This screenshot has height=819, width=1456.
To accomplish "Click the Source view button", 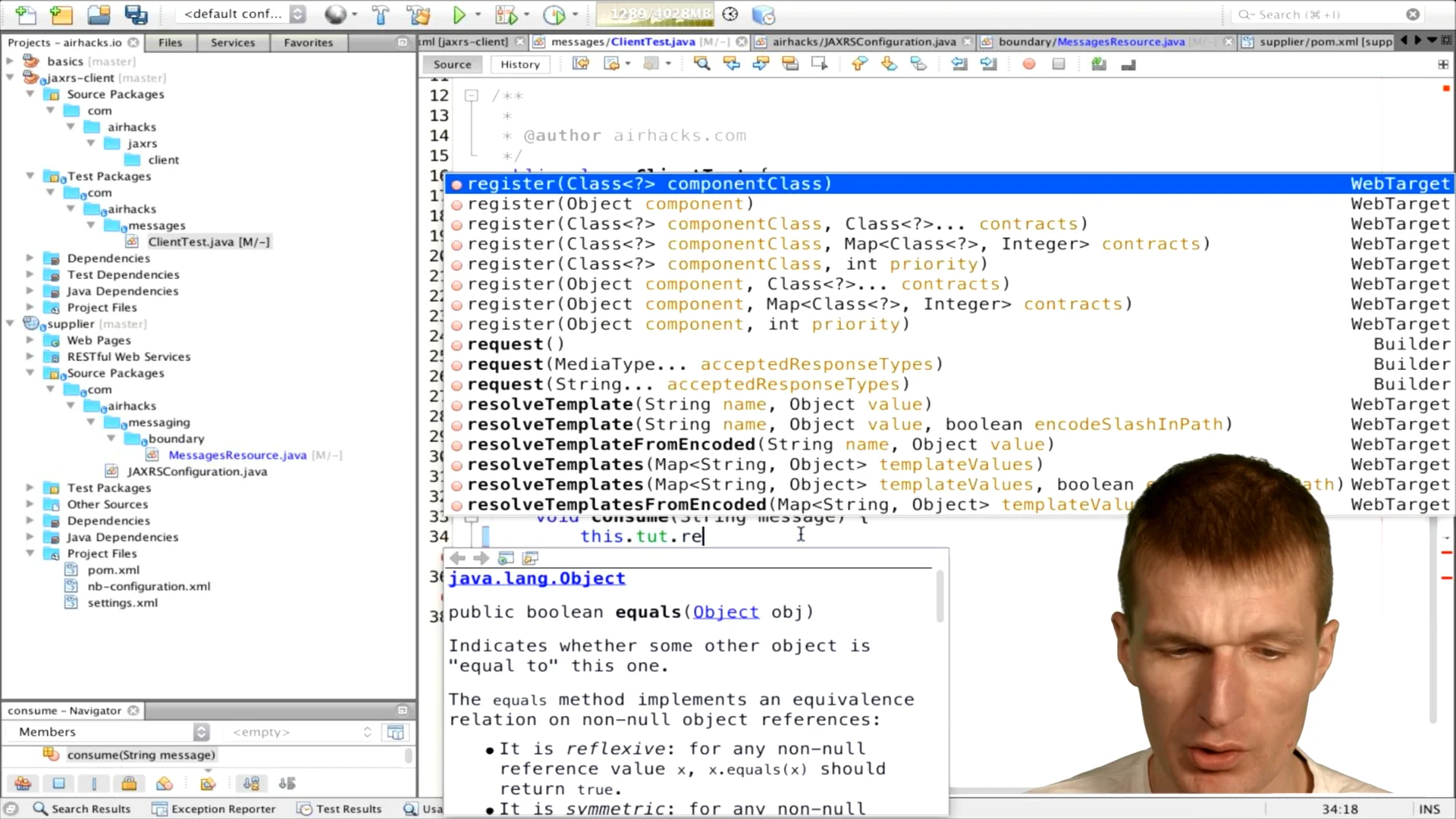I will [452, 64].
